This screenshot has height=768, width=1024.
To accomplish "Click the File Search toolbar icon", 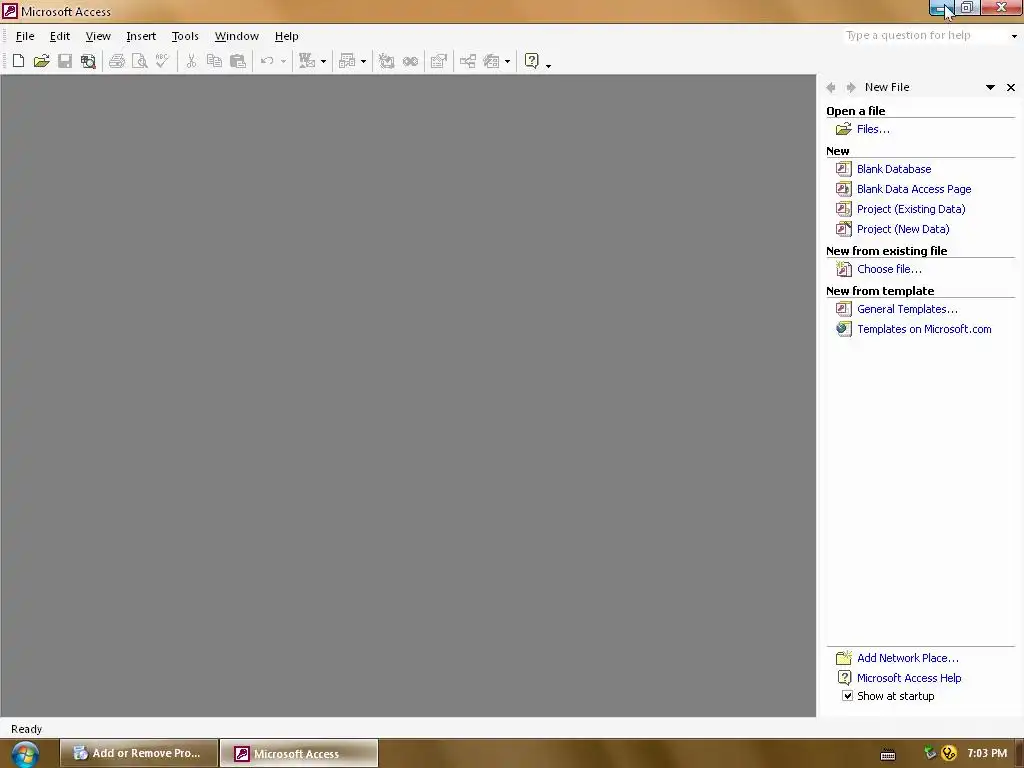I will [x=88, y=61].
